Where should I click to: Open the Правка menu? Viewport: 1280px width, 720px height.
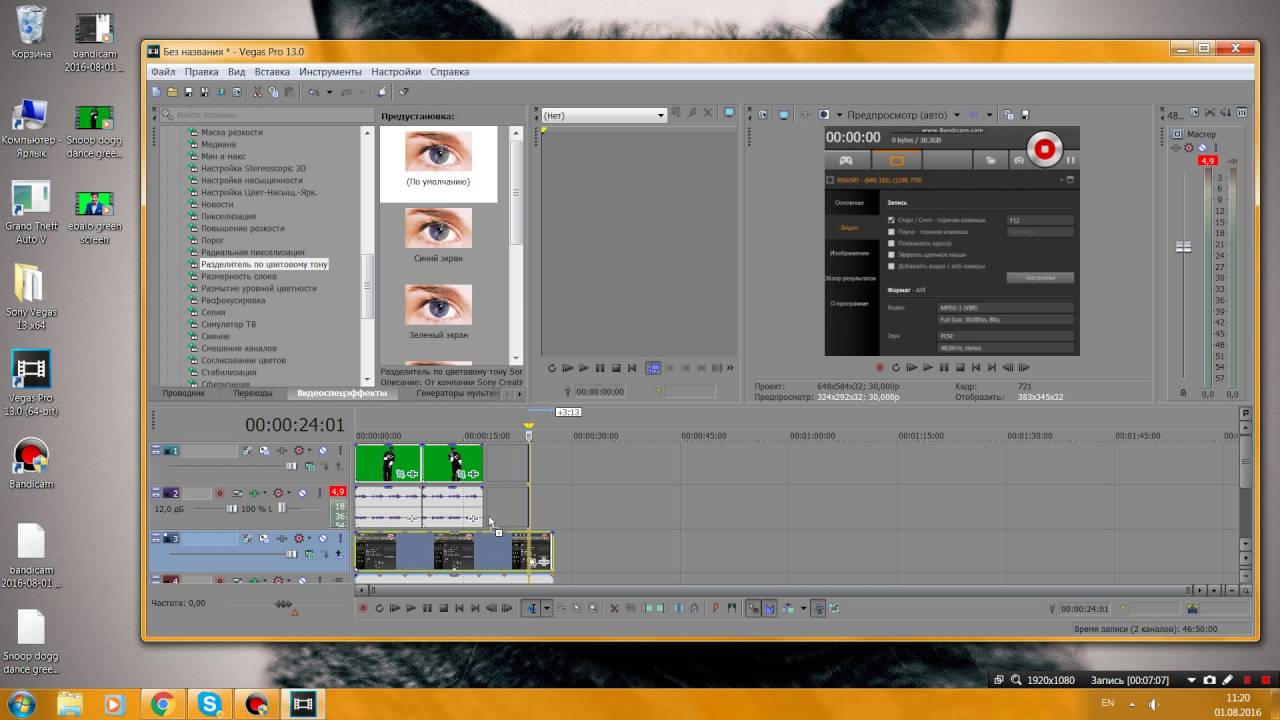(202, 72)
